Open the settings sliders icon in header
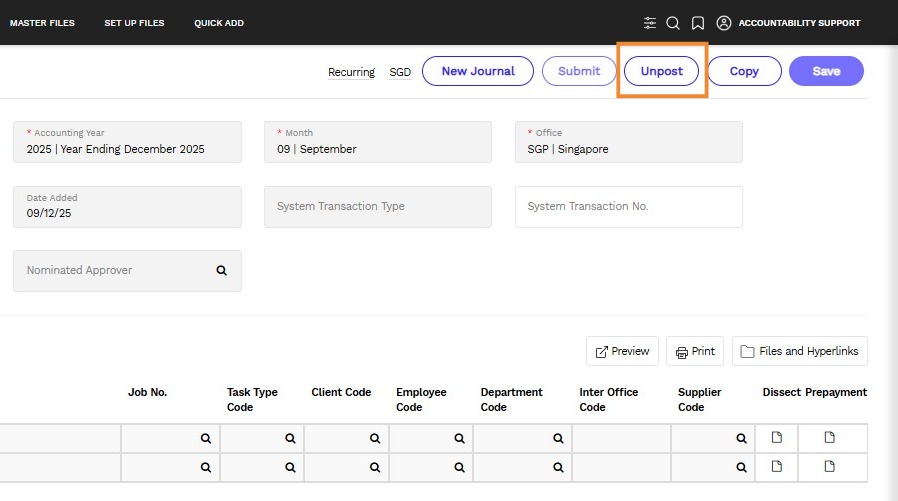The width and height of the screenshot is (898, 501). pyautogui.click(x=649, y=23)
